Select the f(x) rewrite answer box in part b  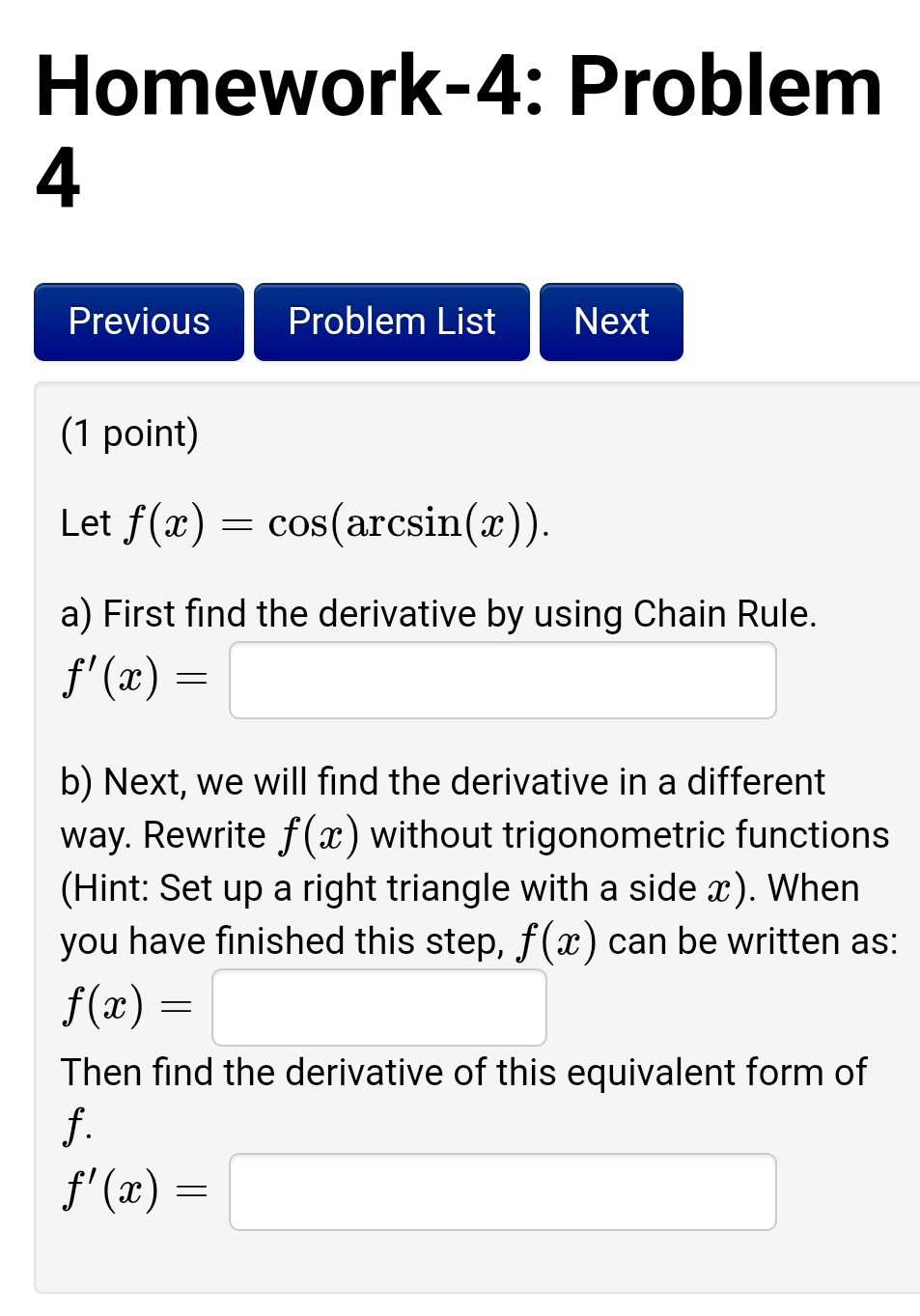(x=378, y=1006)
